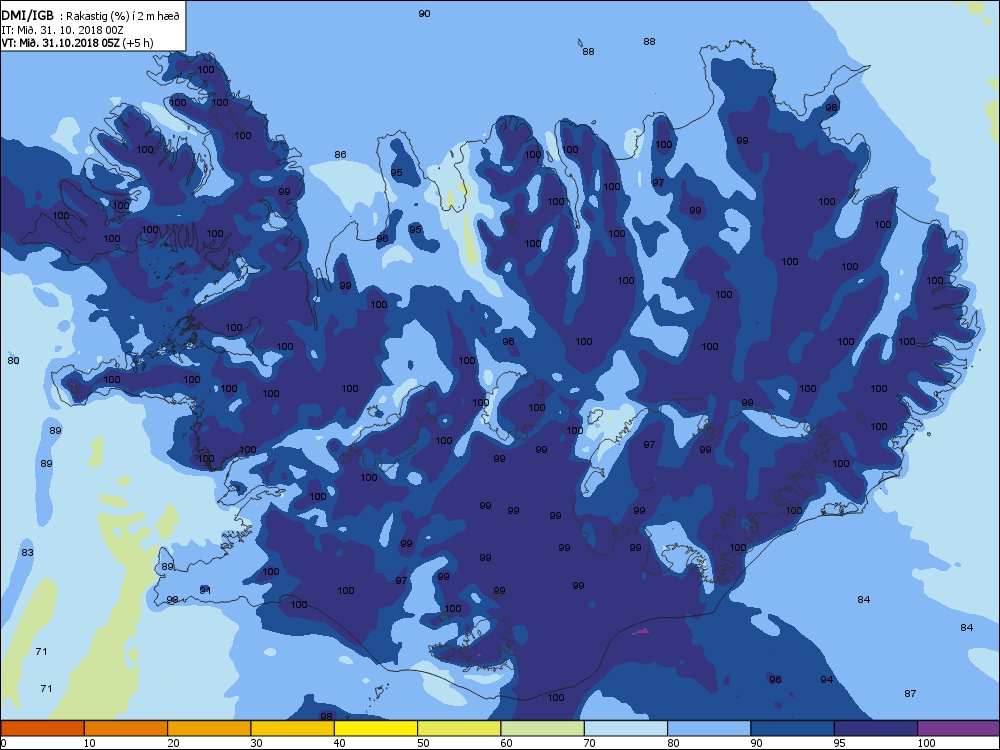Click the legend scale label 20
Image resolution: width=1000 pixels, height=750 pixels.
[173, 743]
